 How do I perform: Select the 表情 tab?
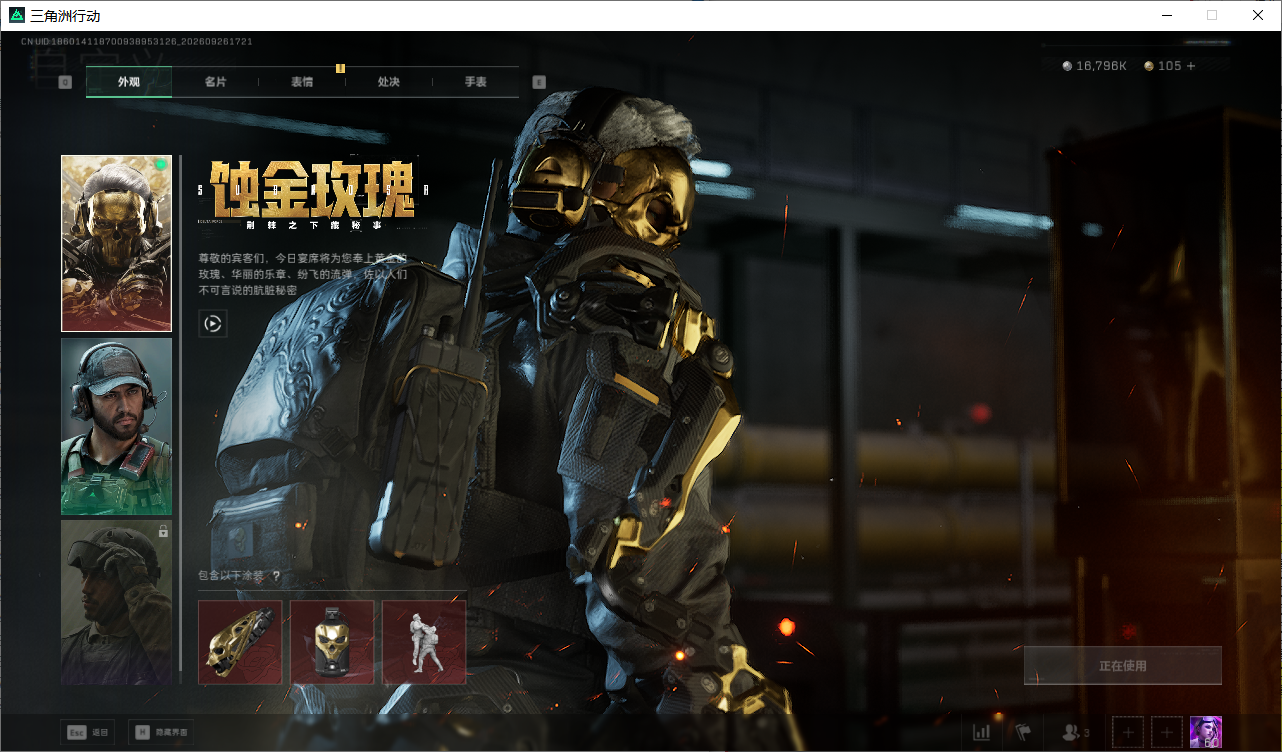[302, 82]
